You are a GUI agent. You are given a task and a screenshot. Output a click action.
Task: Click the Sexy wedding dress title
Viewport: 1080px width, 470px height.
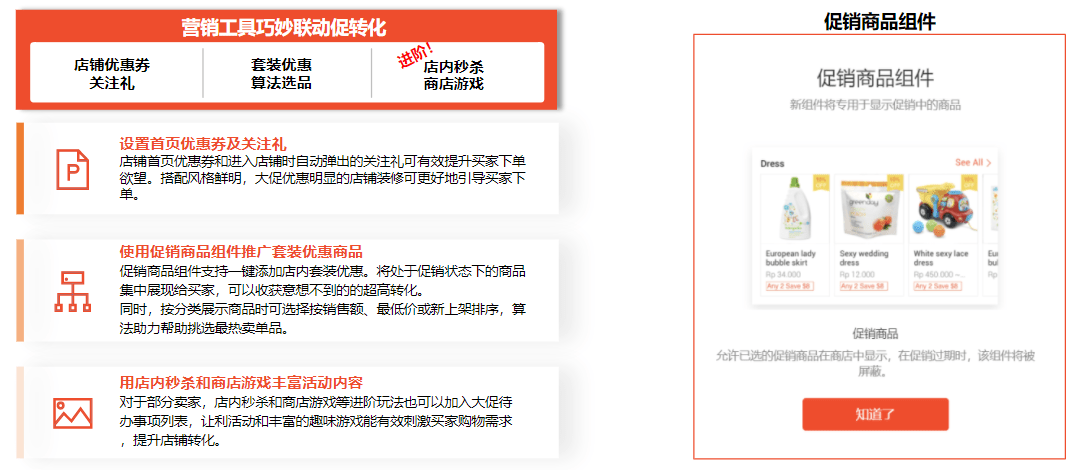[x=864, y=258]
